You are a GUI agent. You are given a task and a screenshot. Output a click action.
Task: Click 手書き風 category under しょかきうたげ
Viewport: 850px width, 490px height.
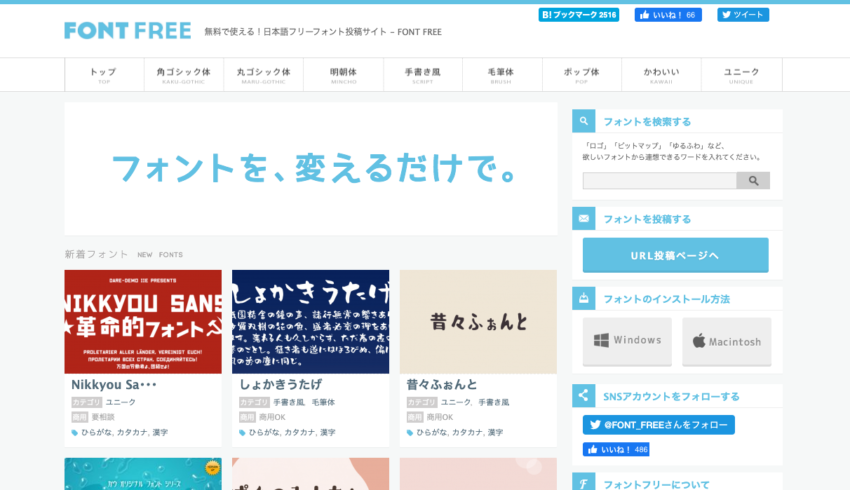coord(288,402)
